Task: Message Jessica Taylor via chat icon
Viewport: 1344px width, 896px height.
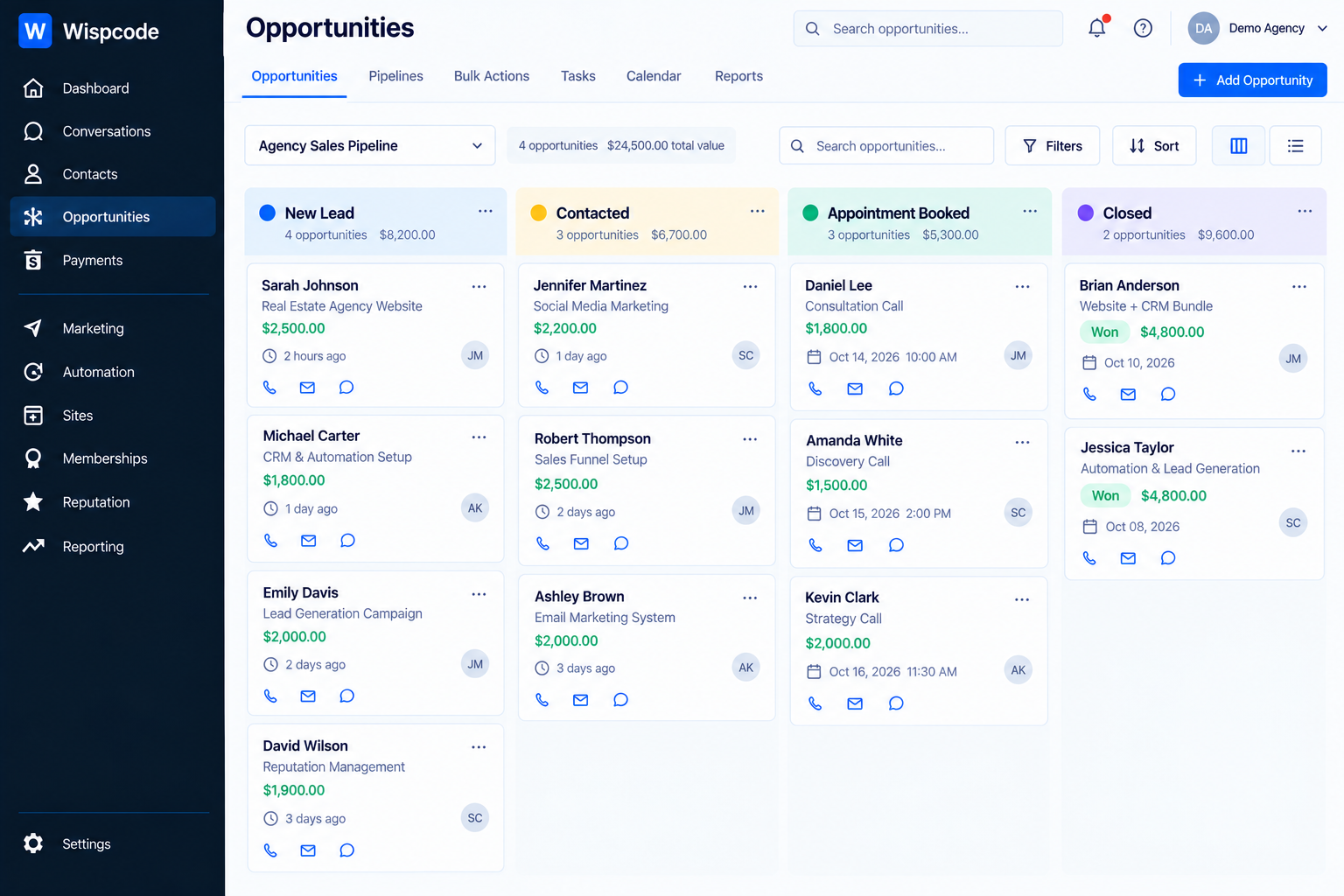Action: [1167, 557]
